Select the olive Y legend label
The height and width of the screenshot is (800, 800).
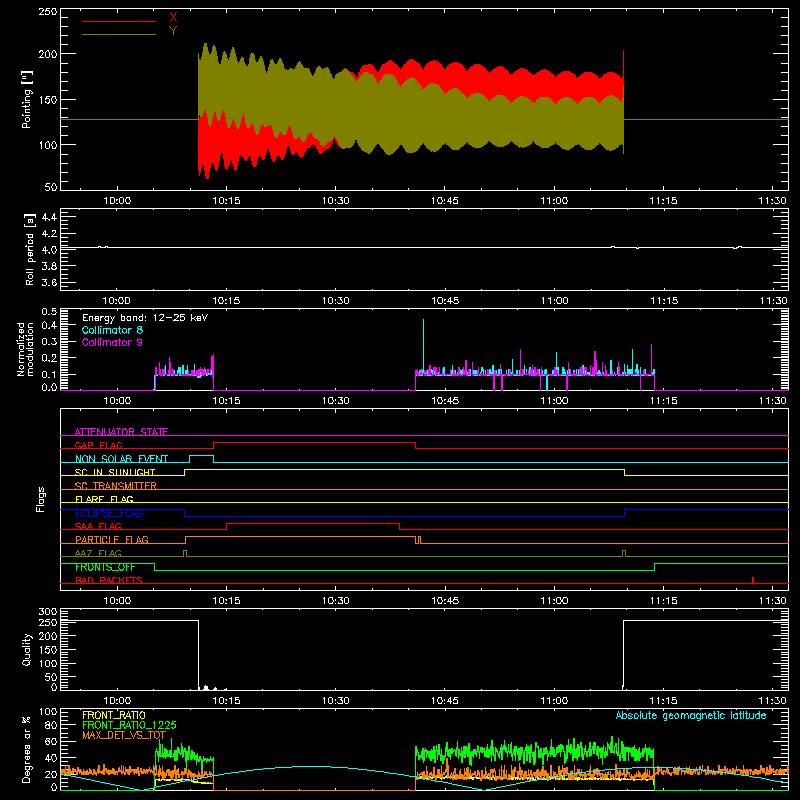173,31
